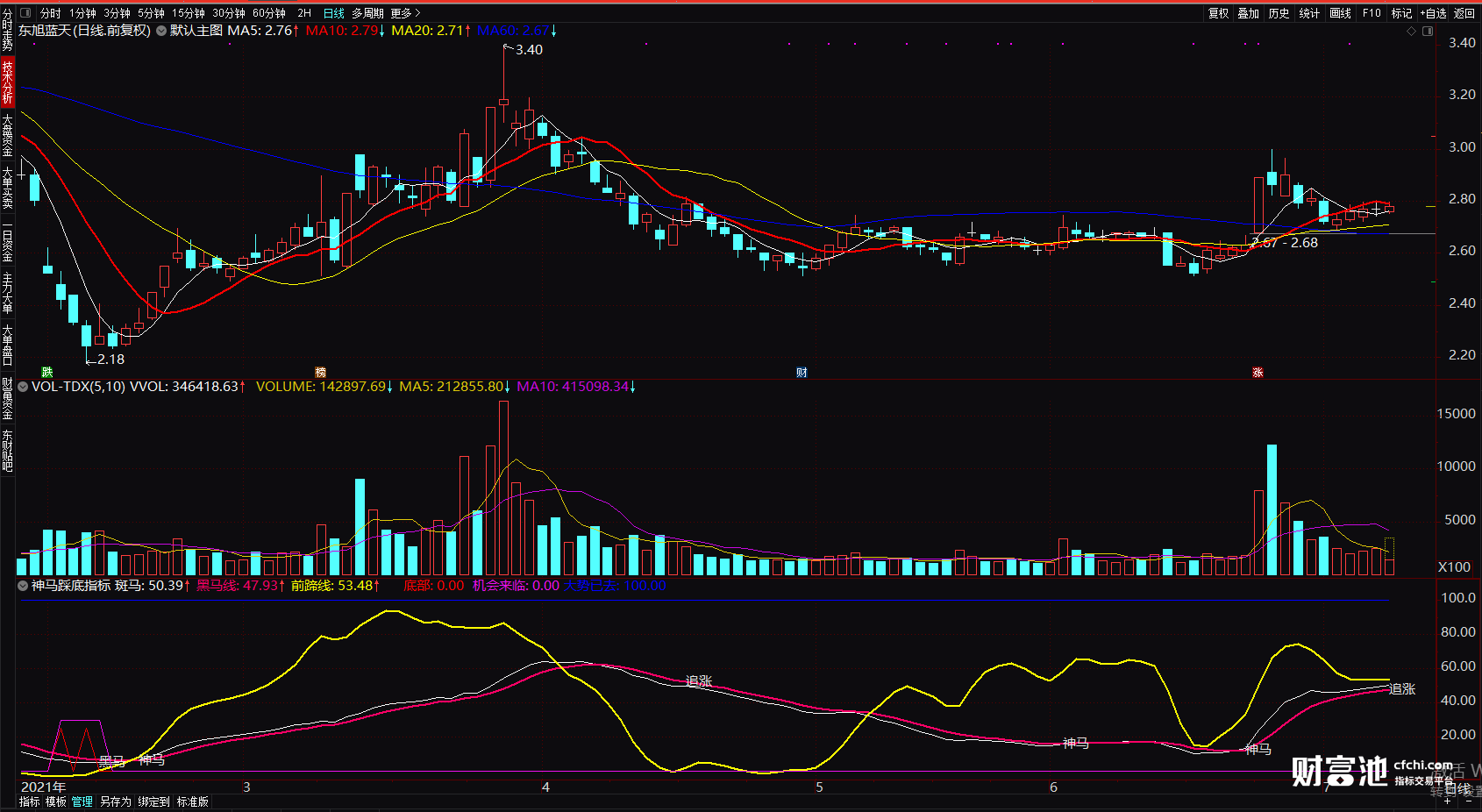Toggle the right info panel icon
Screen dimensions: 1482x812
pyautogui.click(x=1428, y=32)
